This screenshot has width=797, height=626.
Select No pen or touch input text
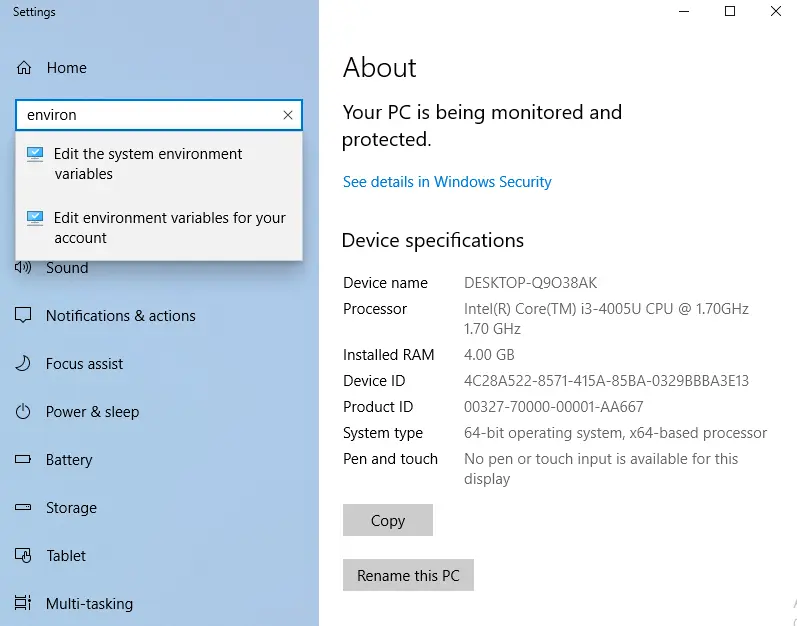601,468
